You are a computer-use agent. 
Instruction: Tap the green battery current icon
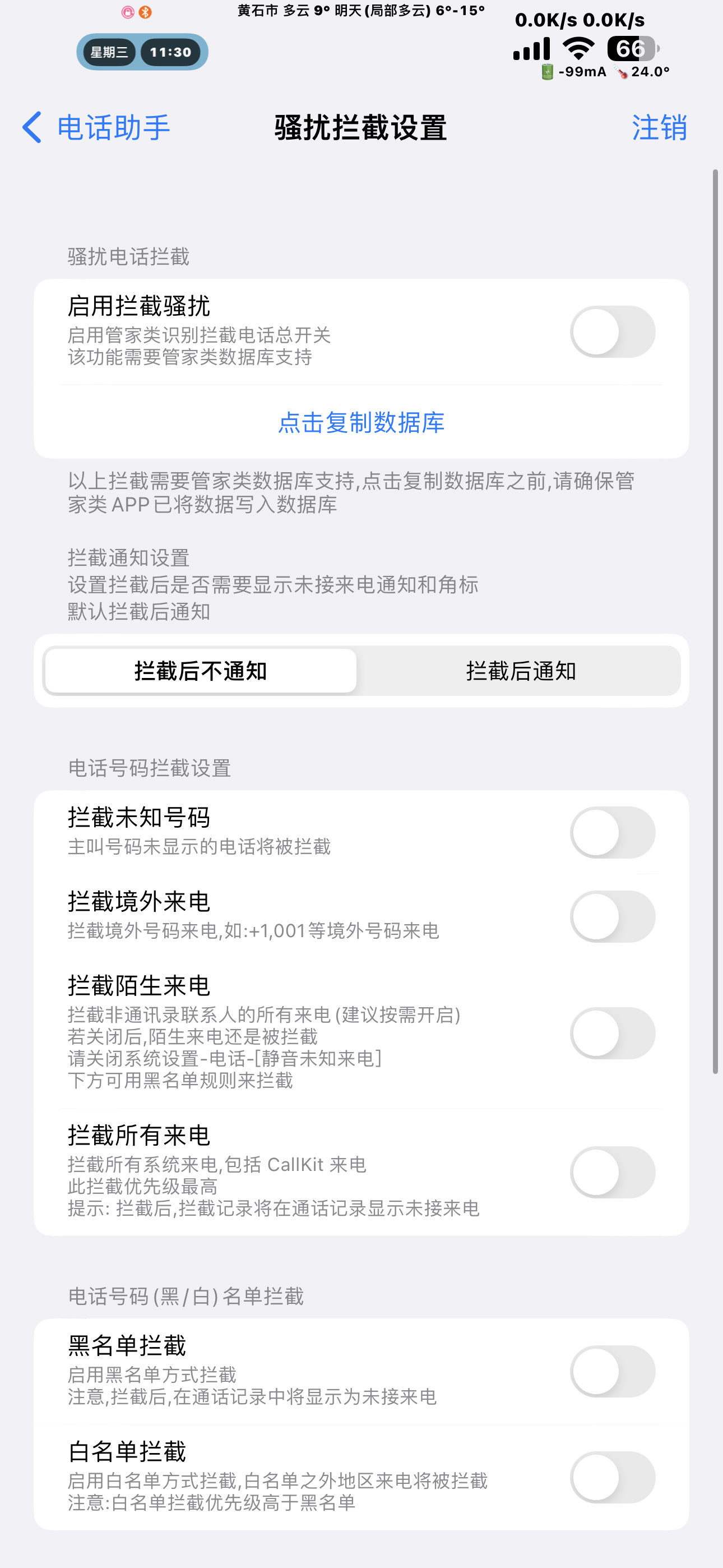[547, 72]
